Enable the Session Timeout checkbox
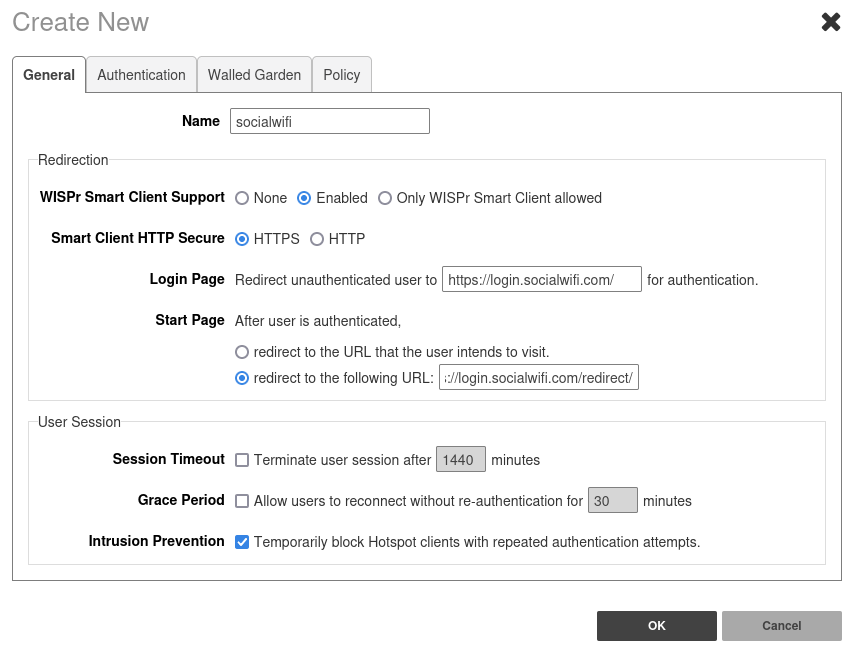Screen dimensions: 855x647 (242, 460)
